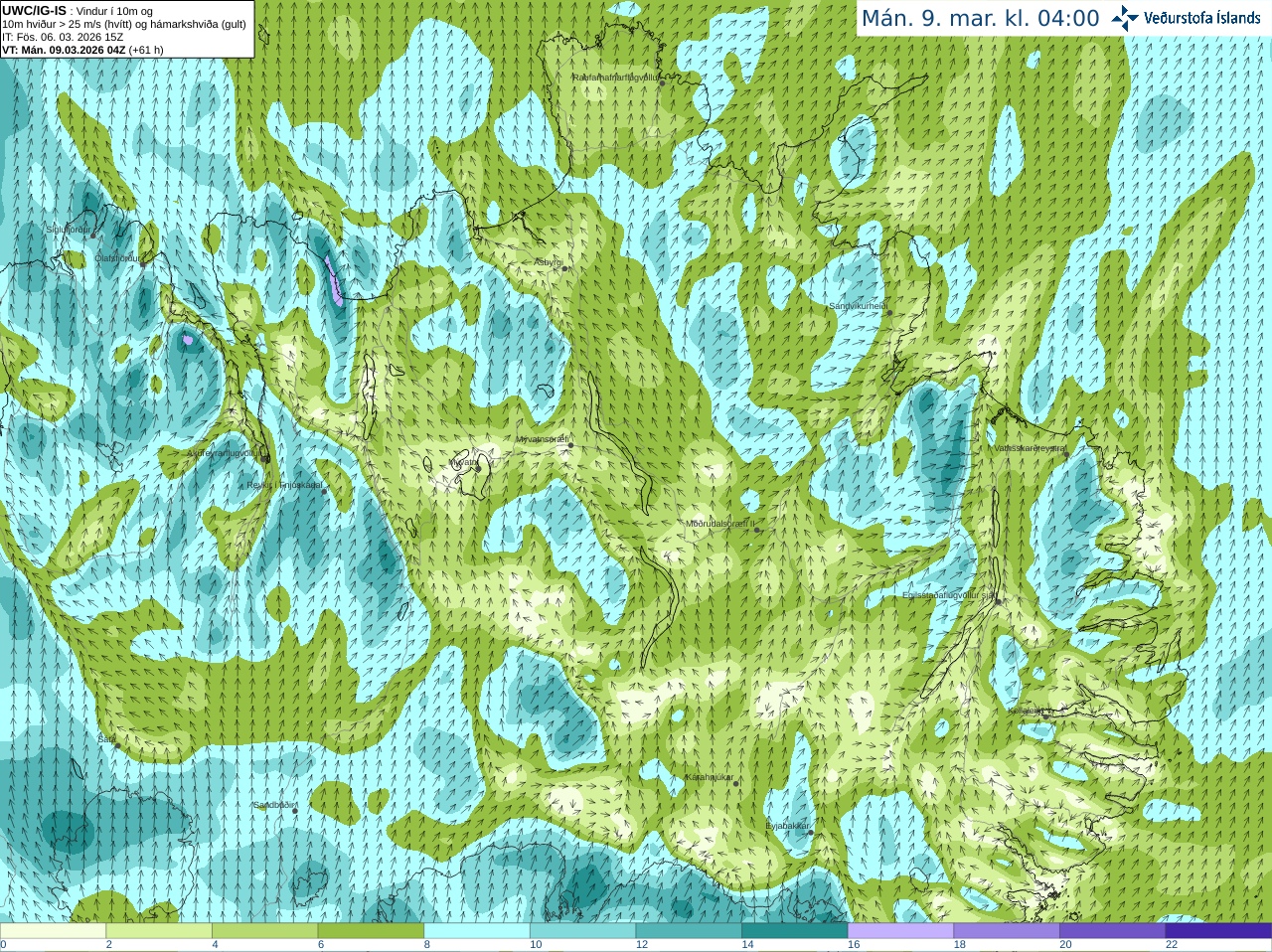This screenshot has height=952, width=1272.
Task: Click the '10m hviður > 25 m/s' description line
Action: 124,24
